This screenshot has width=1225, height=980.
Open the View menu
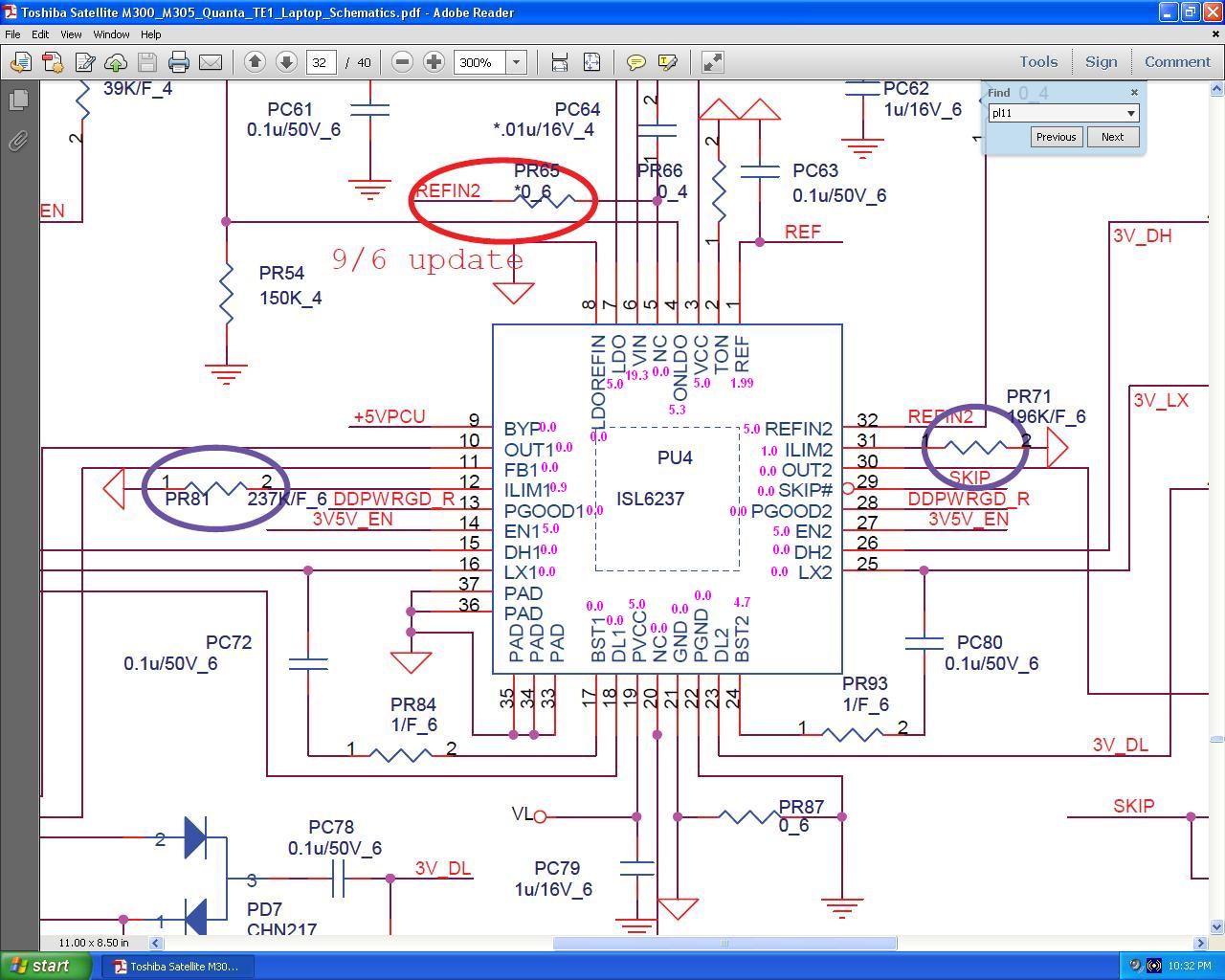pyautogui.click(x=71, y=33)
